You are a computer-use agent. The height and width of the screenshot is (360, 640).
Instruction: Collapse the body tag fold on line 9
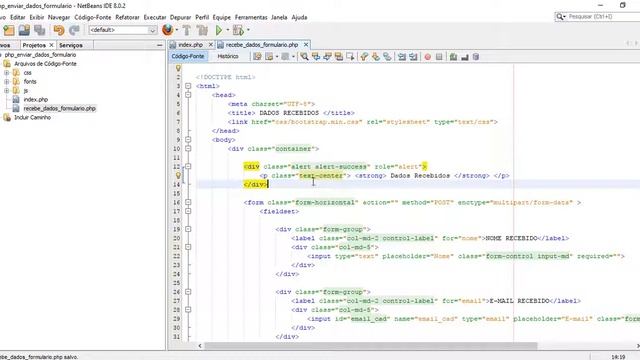coord(188,140)
